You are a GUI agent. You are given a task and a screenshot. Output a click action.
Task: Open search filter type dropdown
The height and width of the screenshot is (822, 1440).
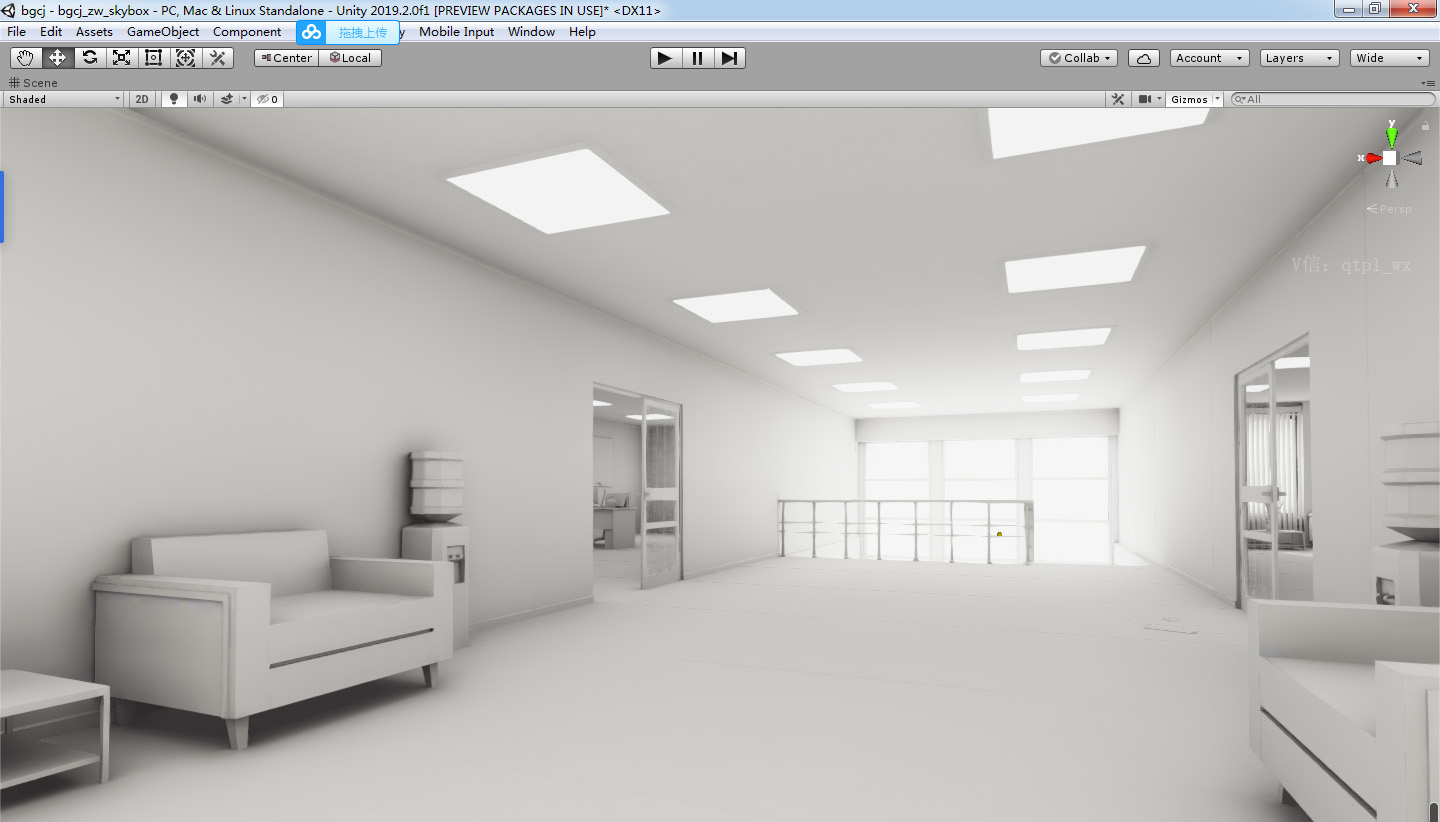tap(1240, 99)
